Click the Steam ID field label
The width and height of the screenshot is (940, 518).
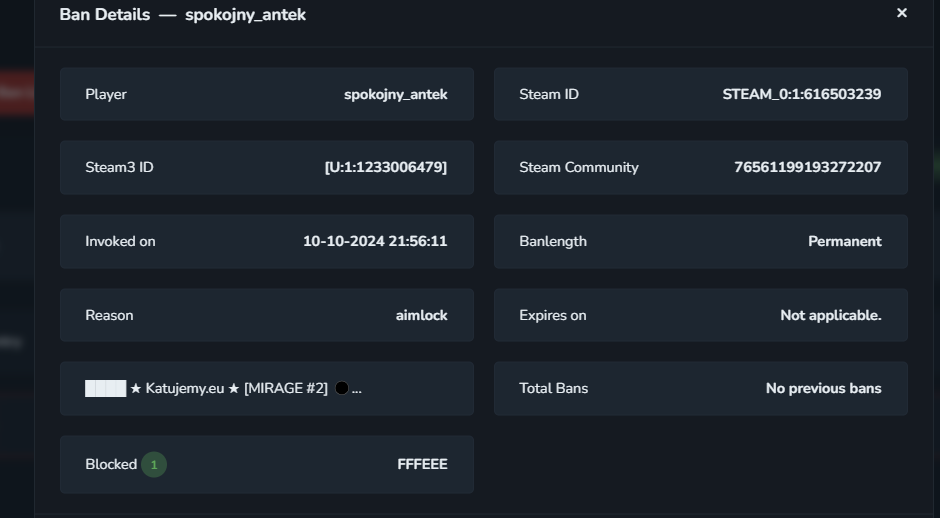click(x=549, y=94)
